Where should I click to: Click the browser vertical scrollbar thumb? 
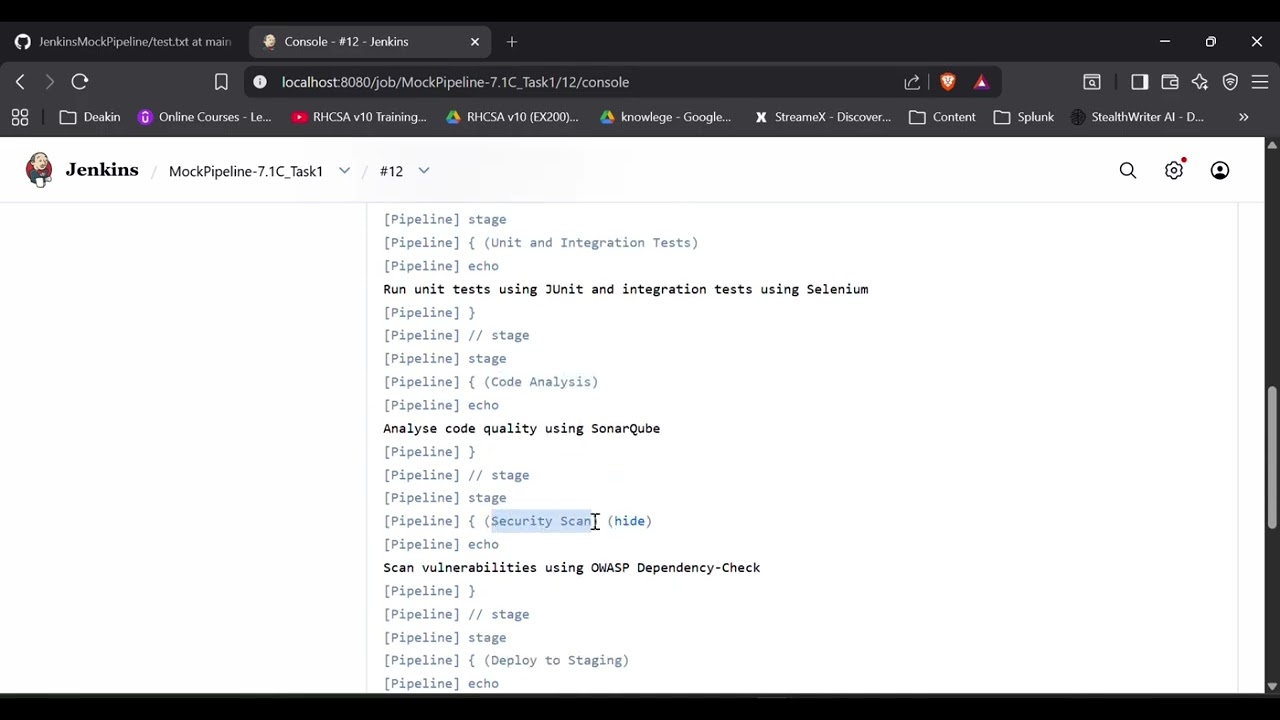click(1272, 457)
